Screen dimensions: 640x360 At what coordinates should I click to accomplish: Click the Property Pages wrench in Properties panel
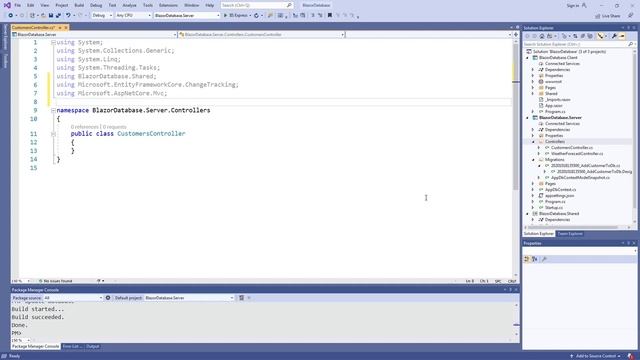click(544, 259)
